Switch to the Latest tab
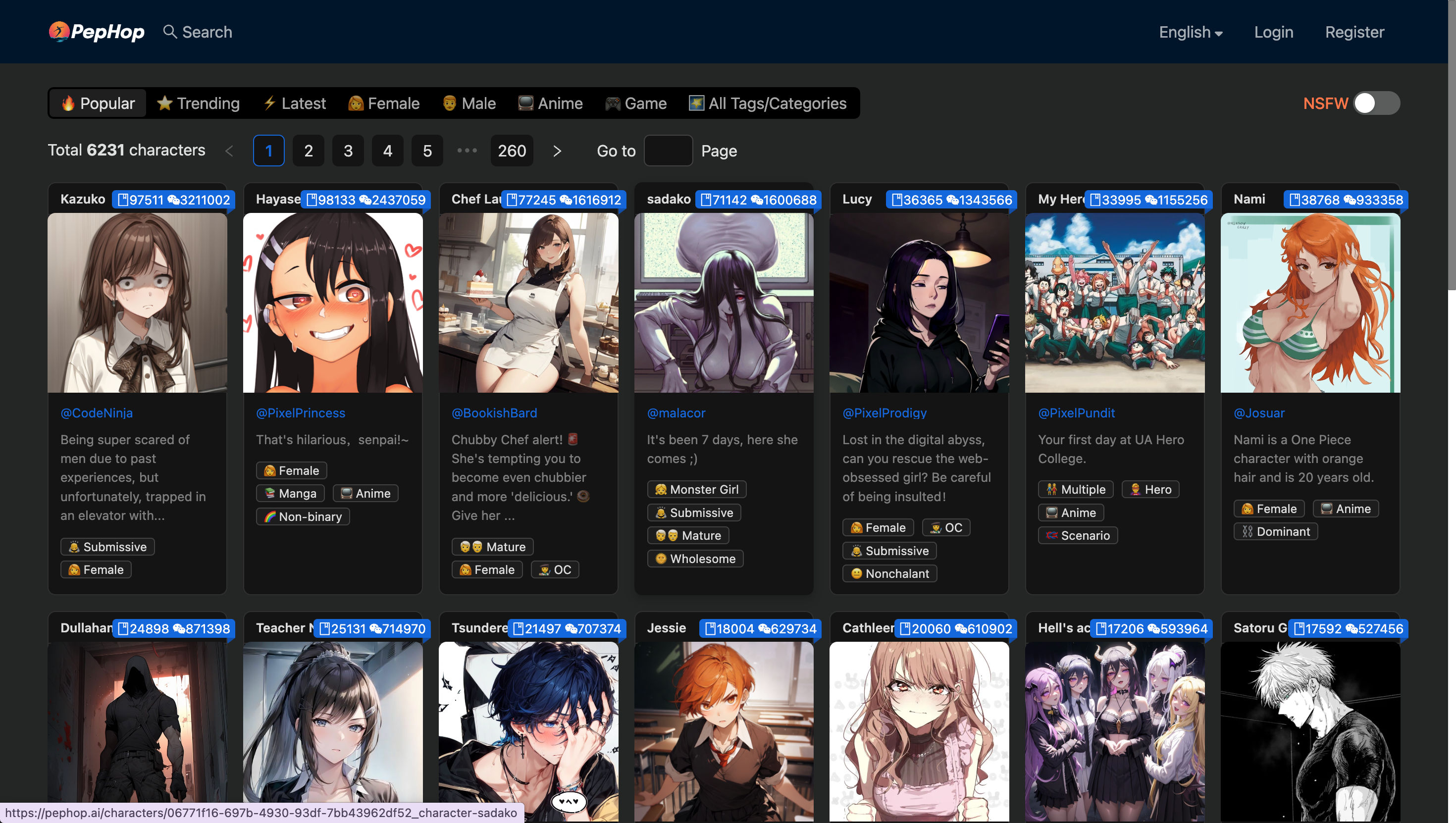Viewport: 1456px width, 823px height. [x=295, y=103]
